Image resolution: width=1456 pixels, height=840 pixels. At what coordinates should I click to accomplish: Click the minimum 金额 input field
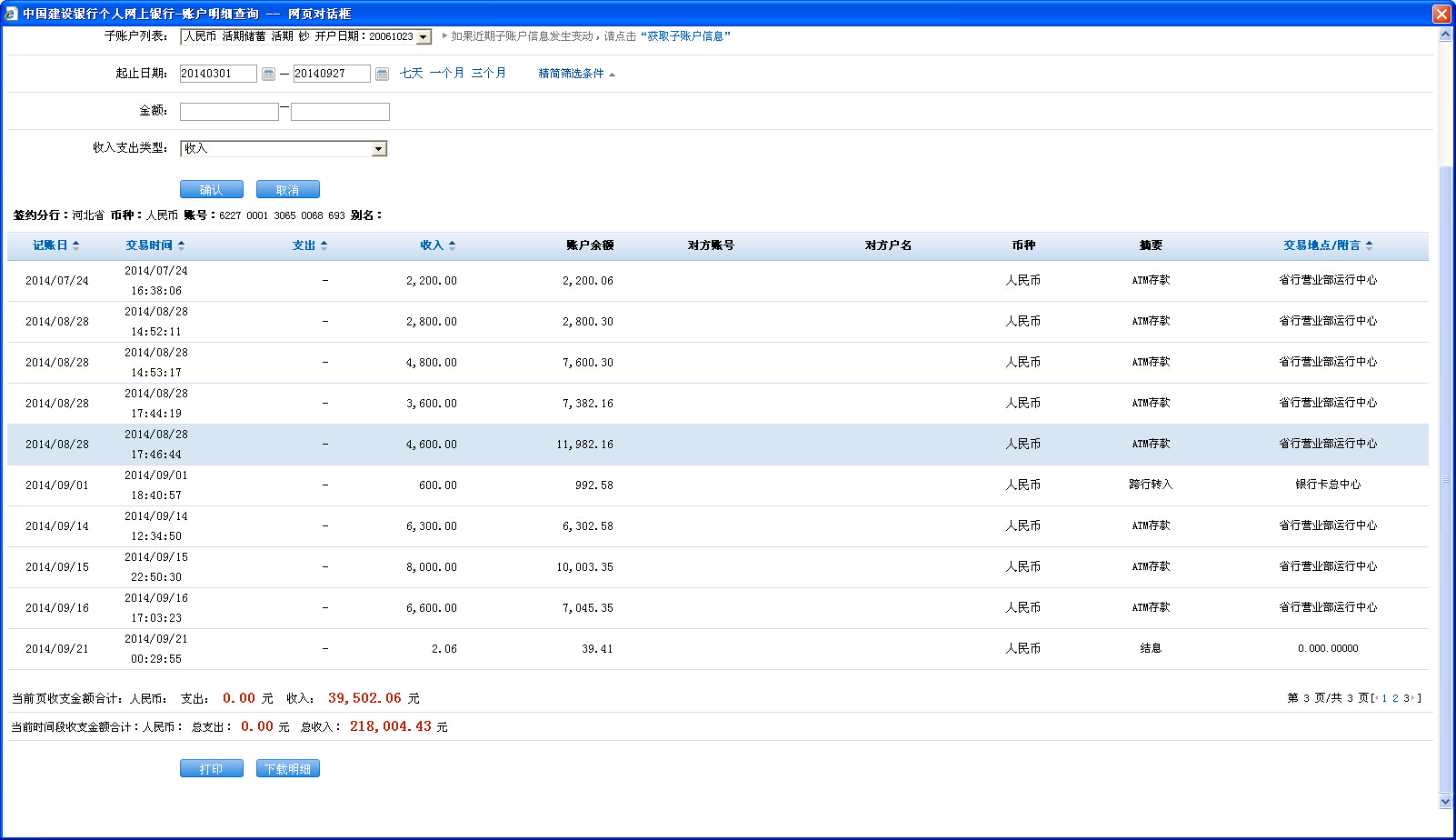pos(229,112)
